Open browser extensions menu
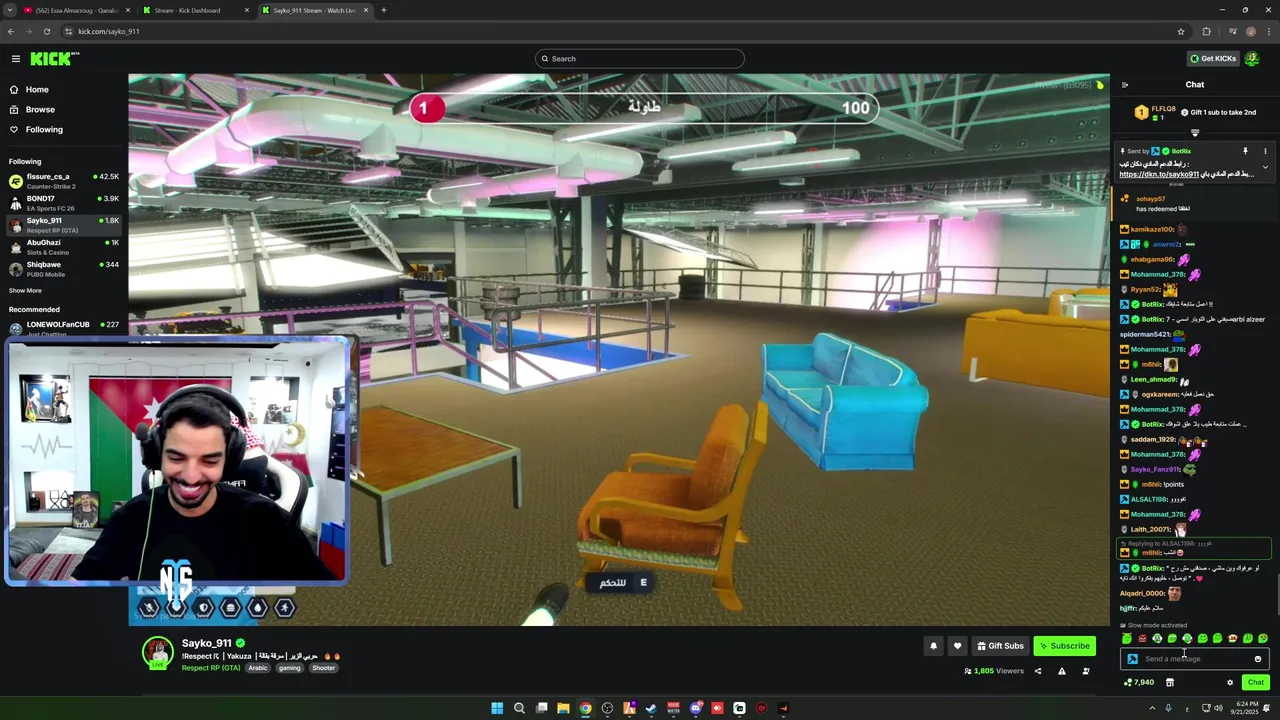This screenshot has width=1280, height=720. (1206, 31)
